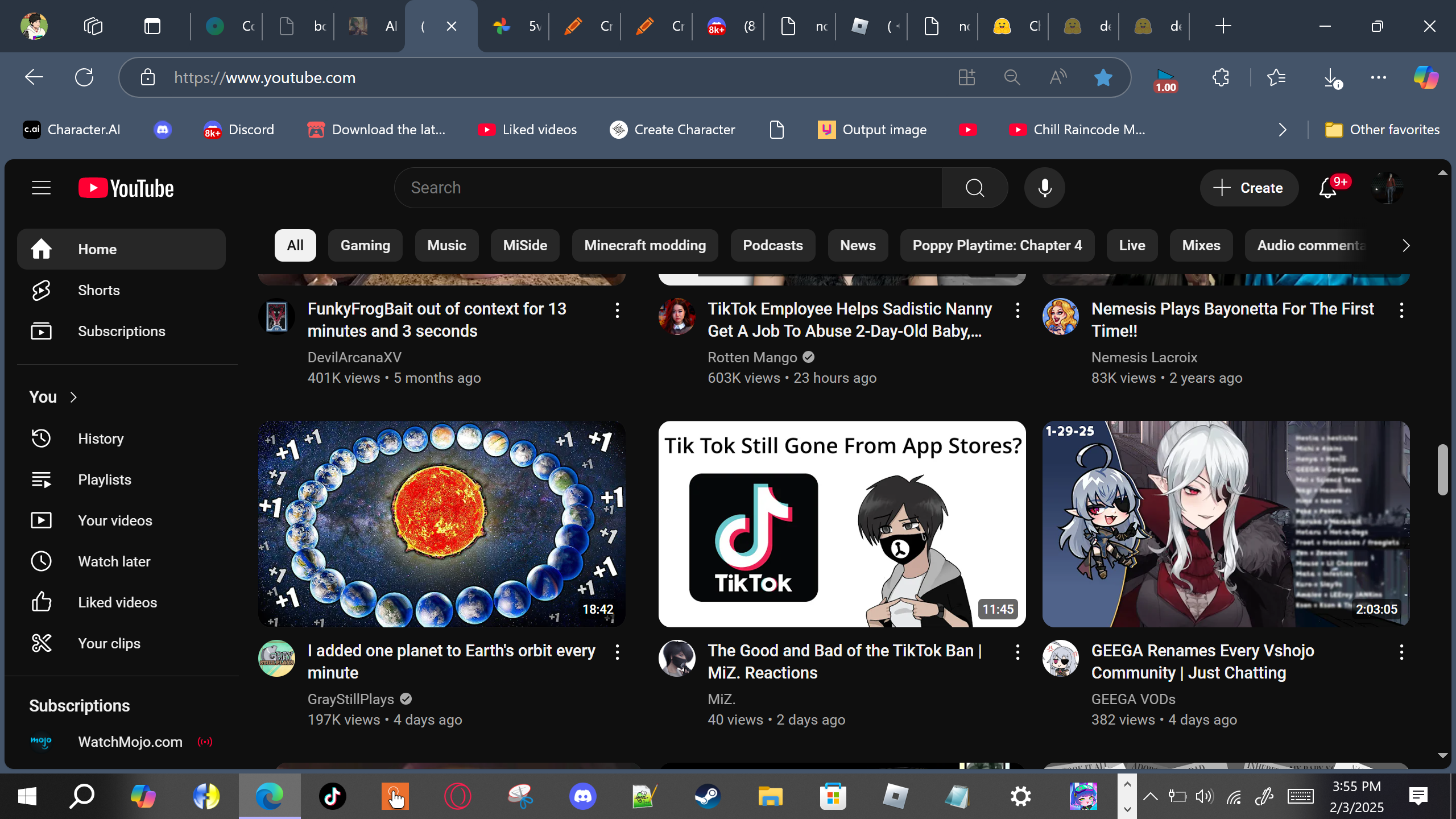Open a new browser tab
Image resolution: width=1456 pixels, height=819 pixels.
point(1223,26)
